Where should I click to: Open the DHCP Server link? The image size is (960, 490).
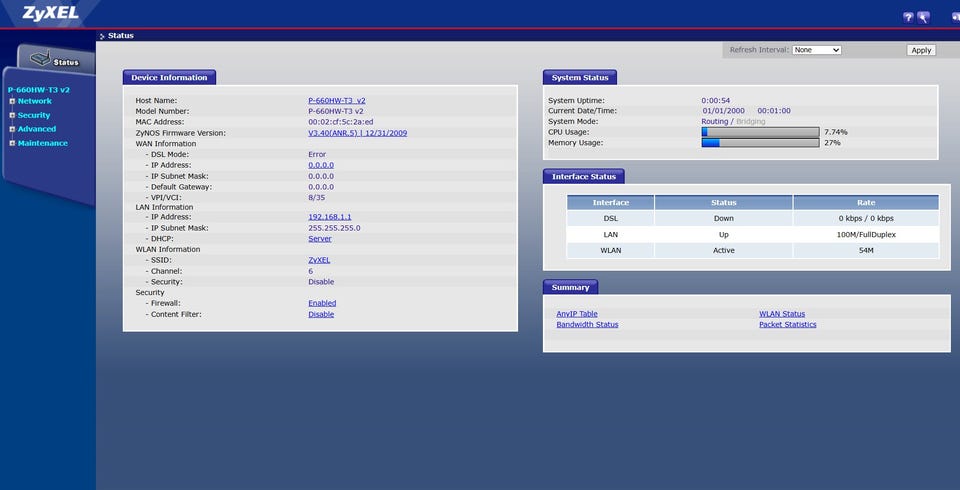(320, 239)
